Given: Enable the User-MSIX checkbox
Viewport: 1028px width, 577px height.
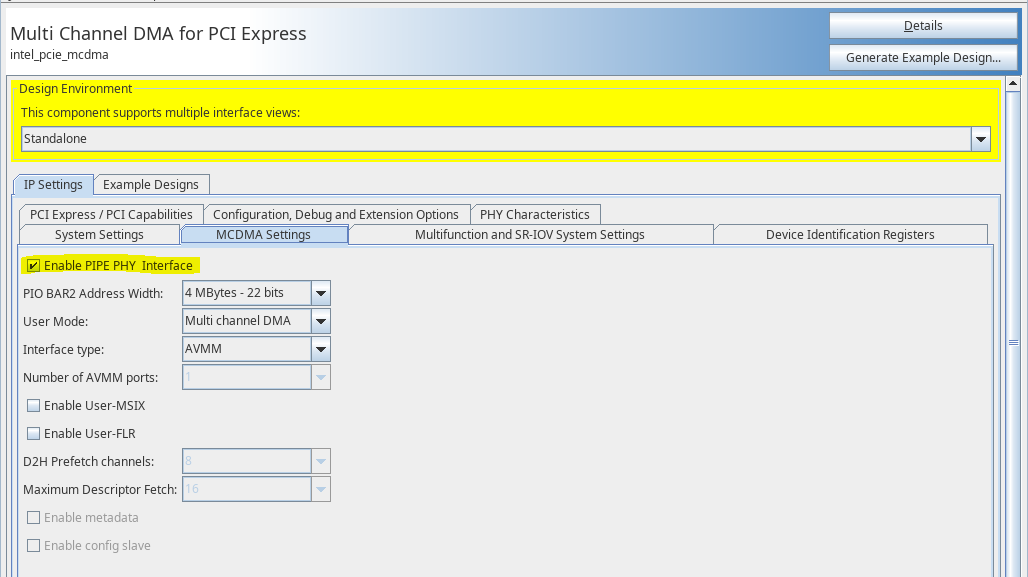Looking at the screenshot, I should pyautogui.click(x=33, y=406).
